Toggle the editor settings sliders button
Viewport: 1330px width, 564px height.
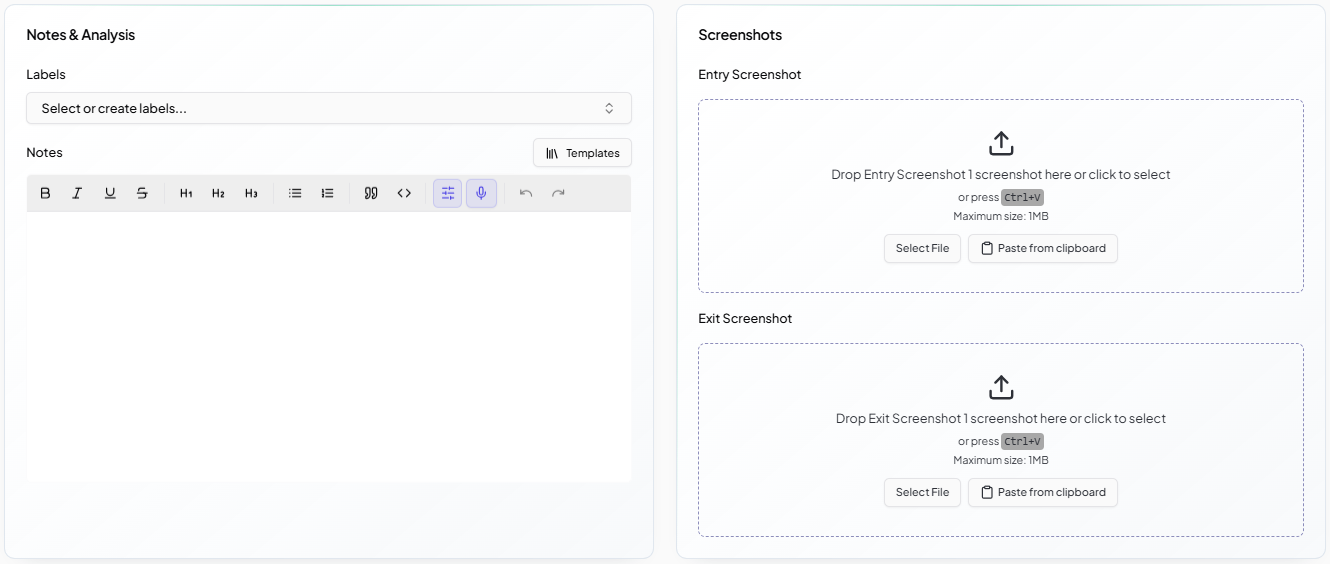point(448,193)
